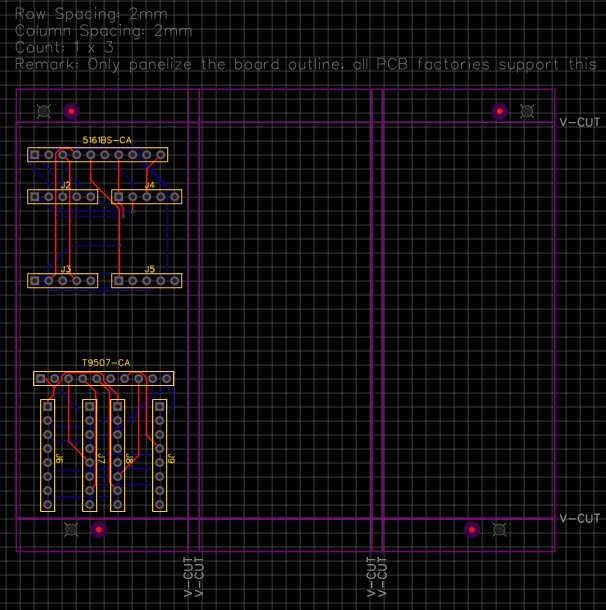Image resolution: width=606 pixels, height=610 pixels.
Task: Click the bottom-left fiducial mark
Action: 71,529
